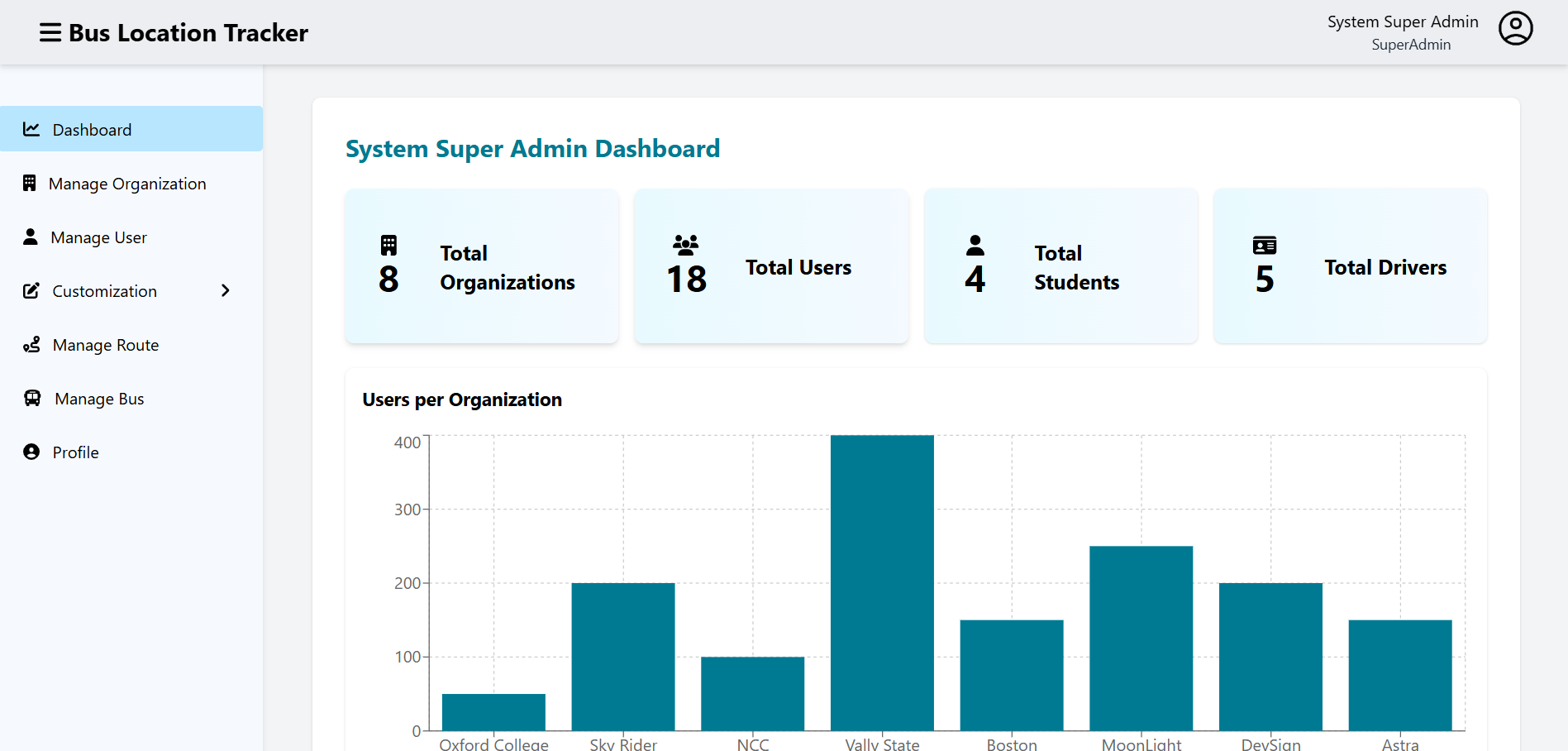Click the Customization edit icon
Screen dimensions: 1568x751
(x=31, y=291)
